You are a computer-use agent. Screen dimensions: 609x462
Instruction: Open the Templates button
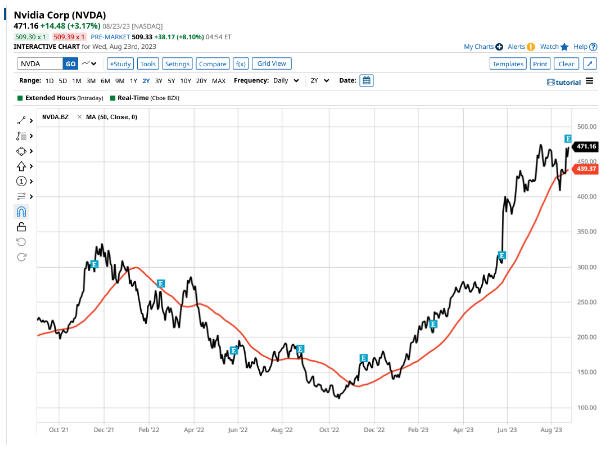point(508,64)
